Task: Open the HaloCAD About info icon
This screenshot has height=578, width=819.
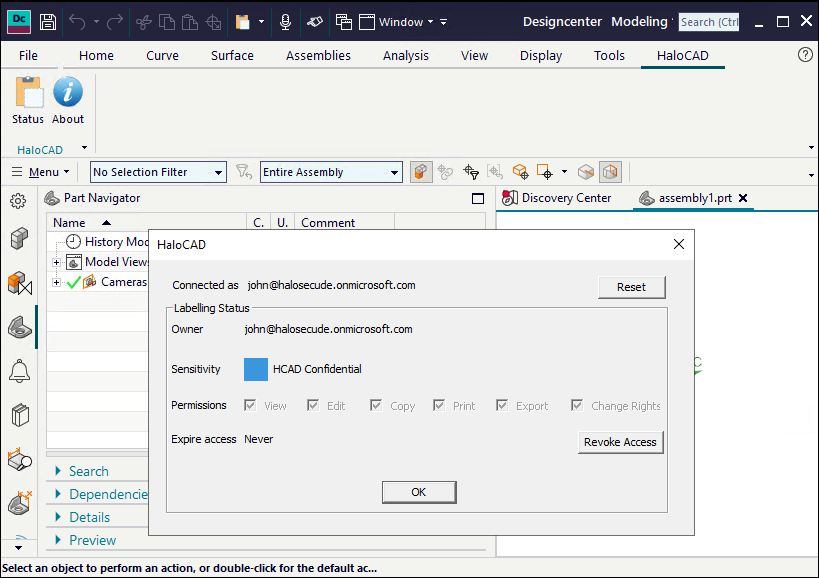Action: click(68, 100)
